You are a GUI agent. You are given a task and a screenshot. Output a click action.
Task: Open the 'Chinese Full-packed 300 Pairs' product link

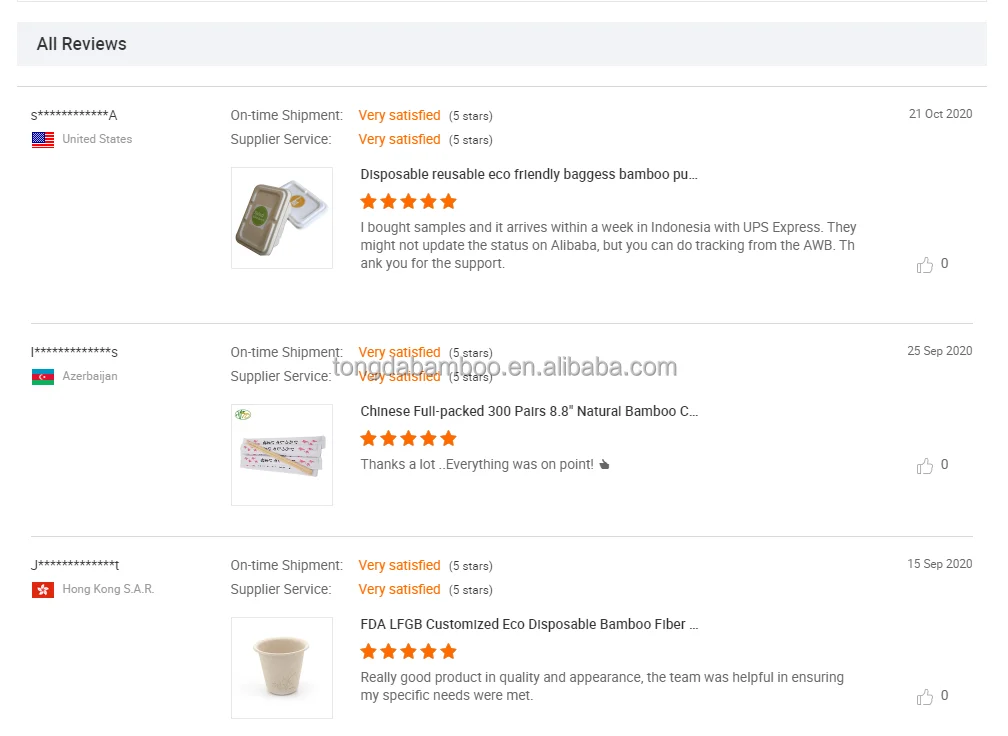point(528,411)
